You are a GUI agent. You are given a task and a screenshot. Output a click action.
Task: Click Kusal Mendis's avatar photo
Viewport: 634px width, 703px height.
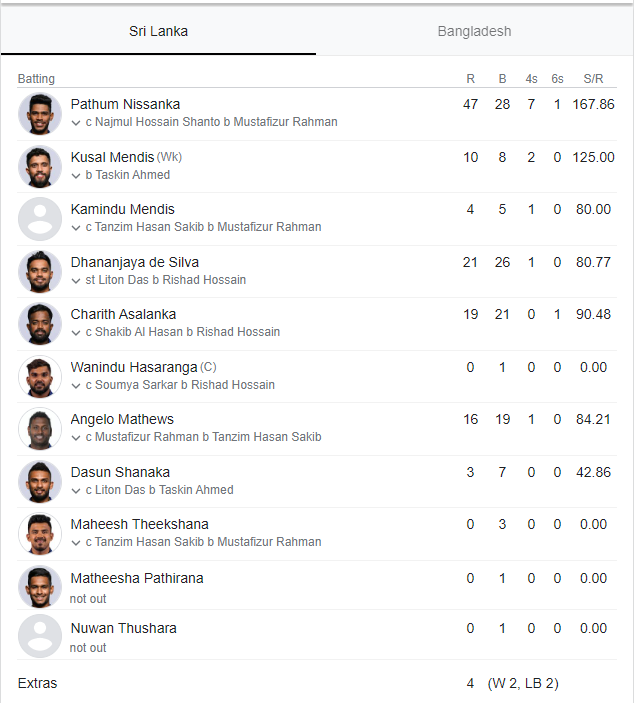pos(40,166)
